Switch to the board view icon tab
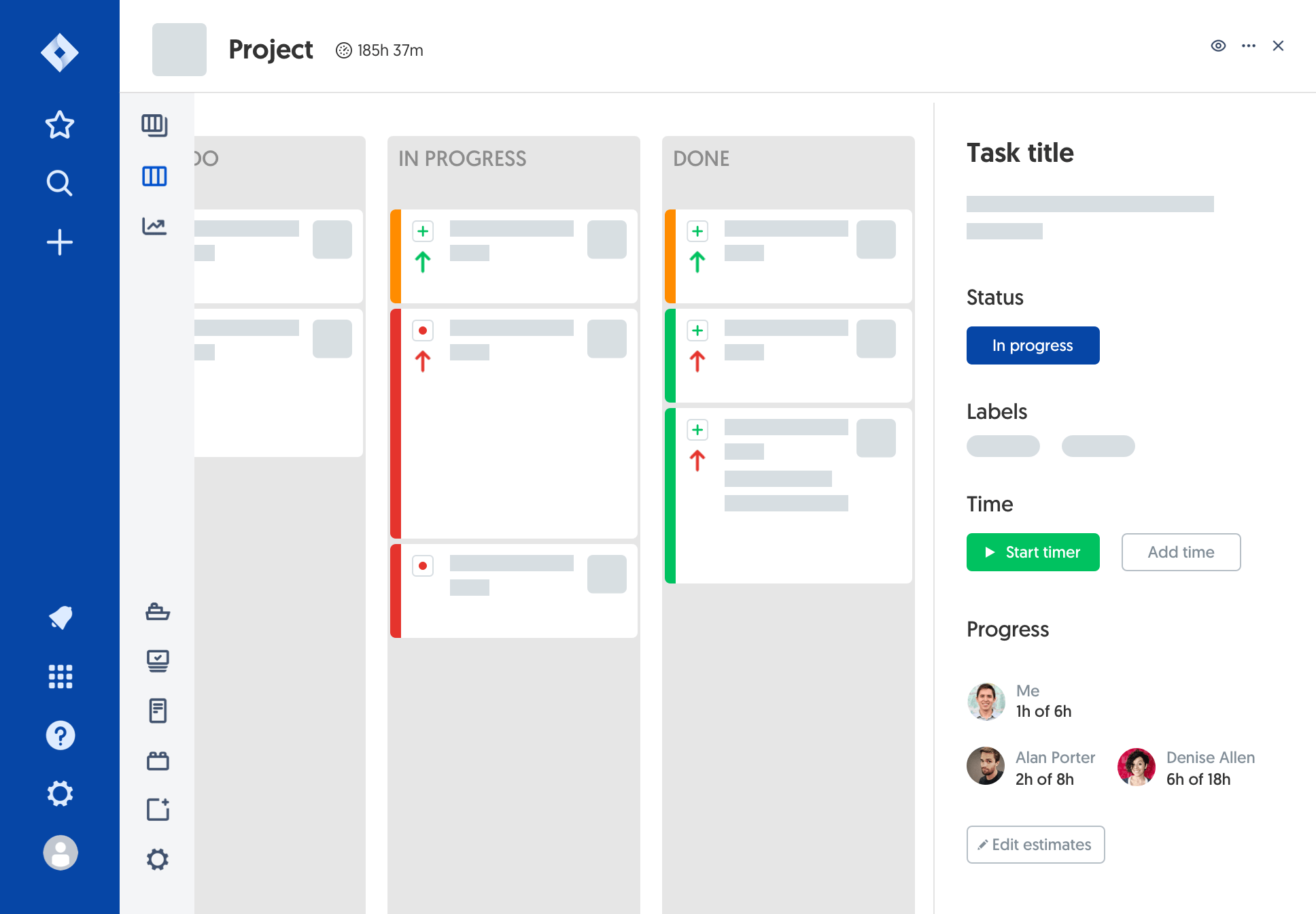 click(x=154, y=177)
